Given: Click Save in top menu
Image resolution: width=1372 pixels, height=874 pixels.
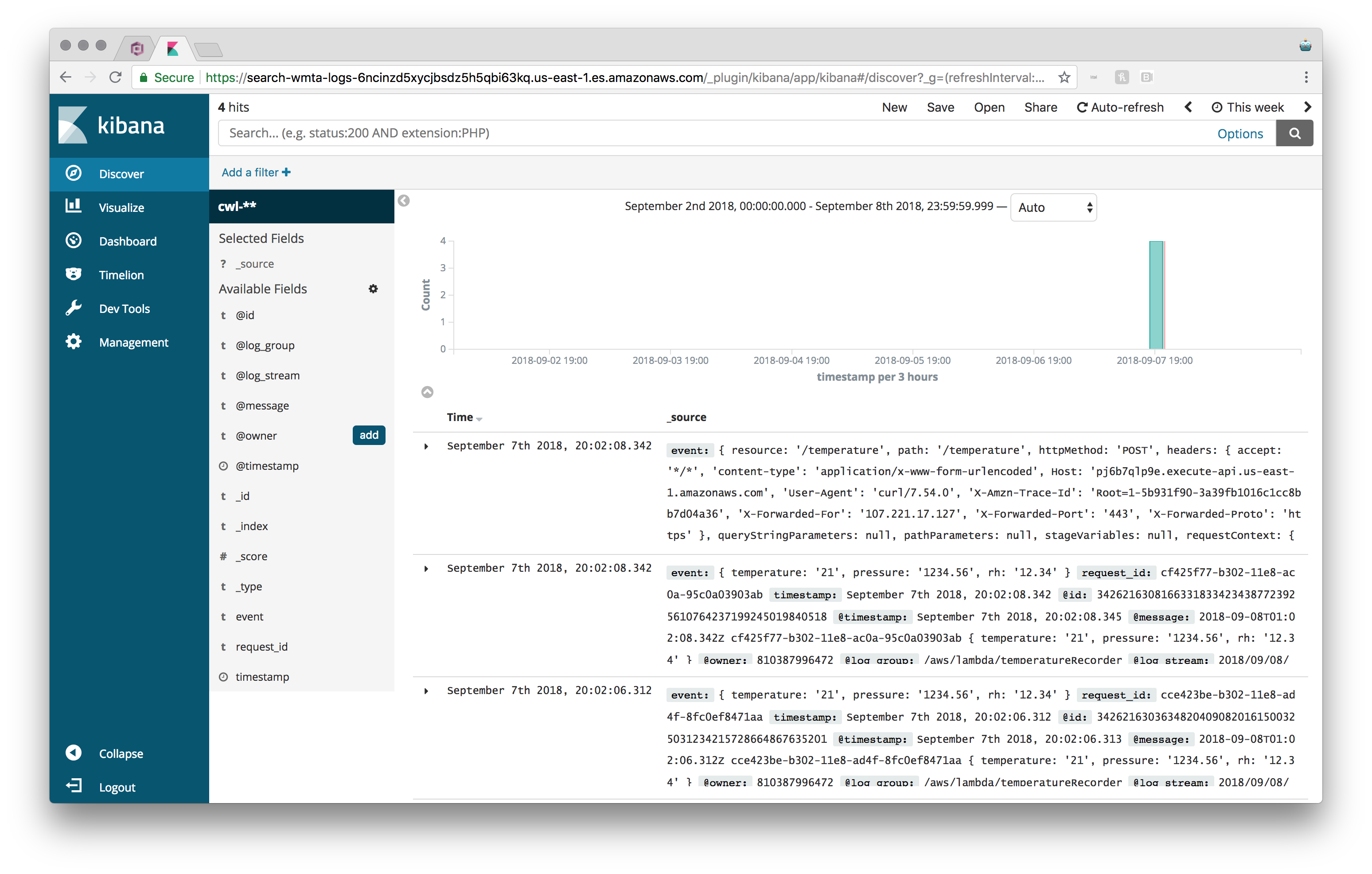Looking at the screenshot, I should coord(940,107).
